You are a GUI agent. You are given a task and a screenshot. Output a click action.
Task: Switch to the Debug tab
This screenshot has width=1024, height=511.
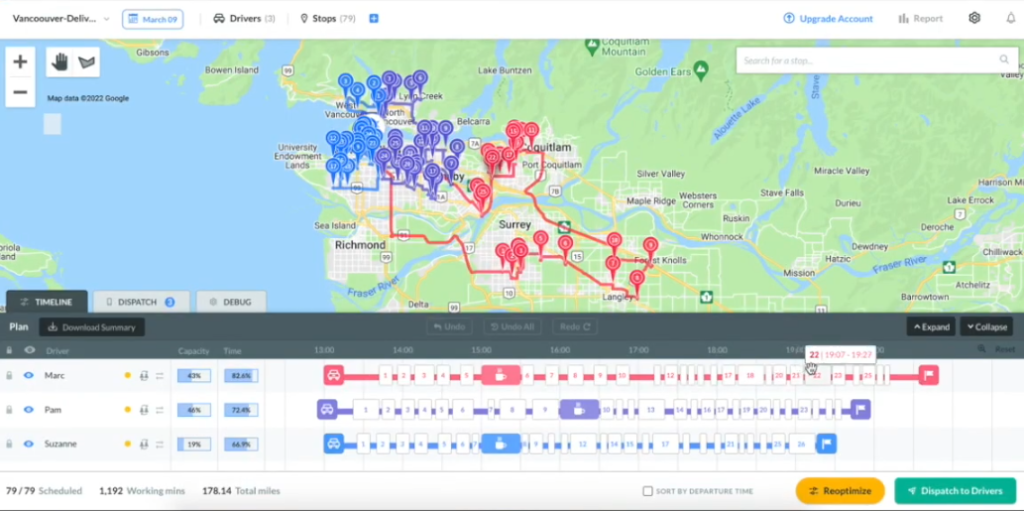[231, 302]
